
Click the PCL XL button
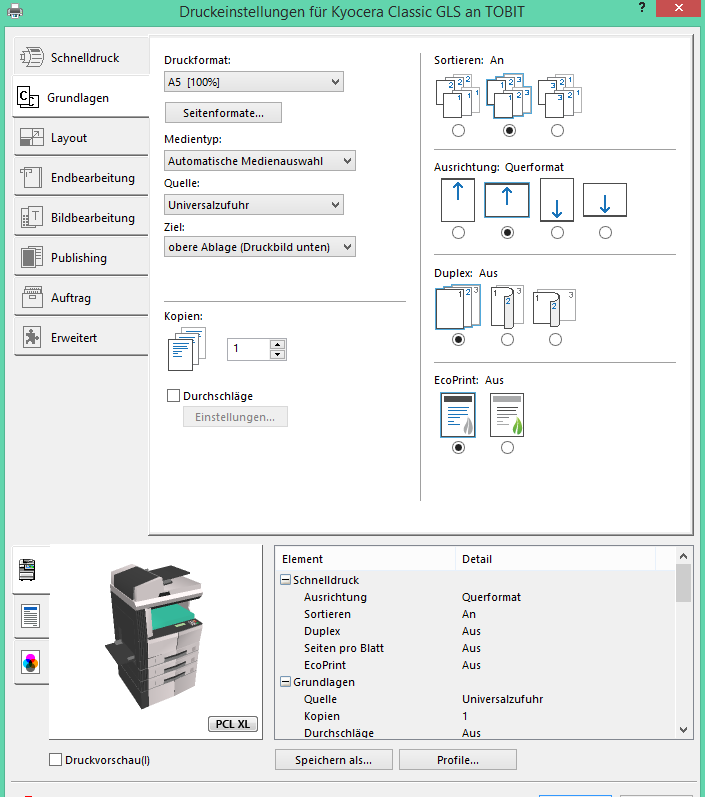point(233,724)
